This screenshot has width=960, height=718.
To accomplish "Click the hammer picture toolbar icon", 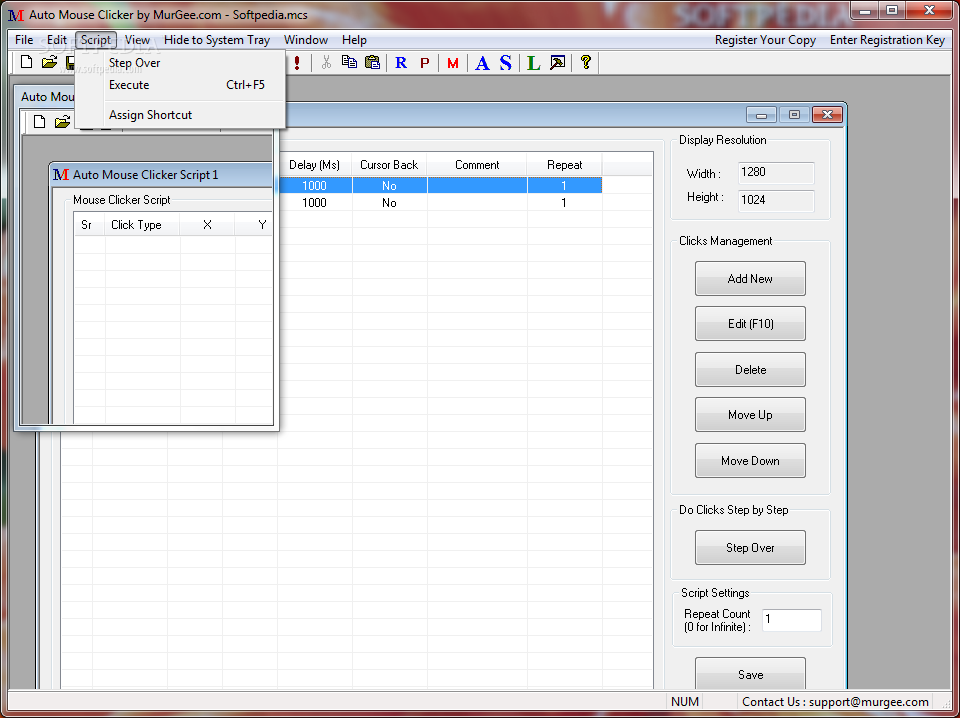I will click(x=557, y=62).
